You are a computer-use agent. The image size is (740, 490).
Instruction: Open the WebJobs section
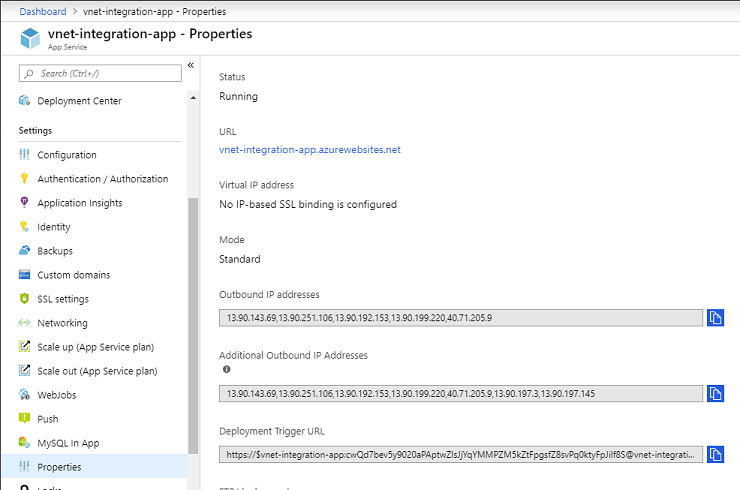(57, 395)
